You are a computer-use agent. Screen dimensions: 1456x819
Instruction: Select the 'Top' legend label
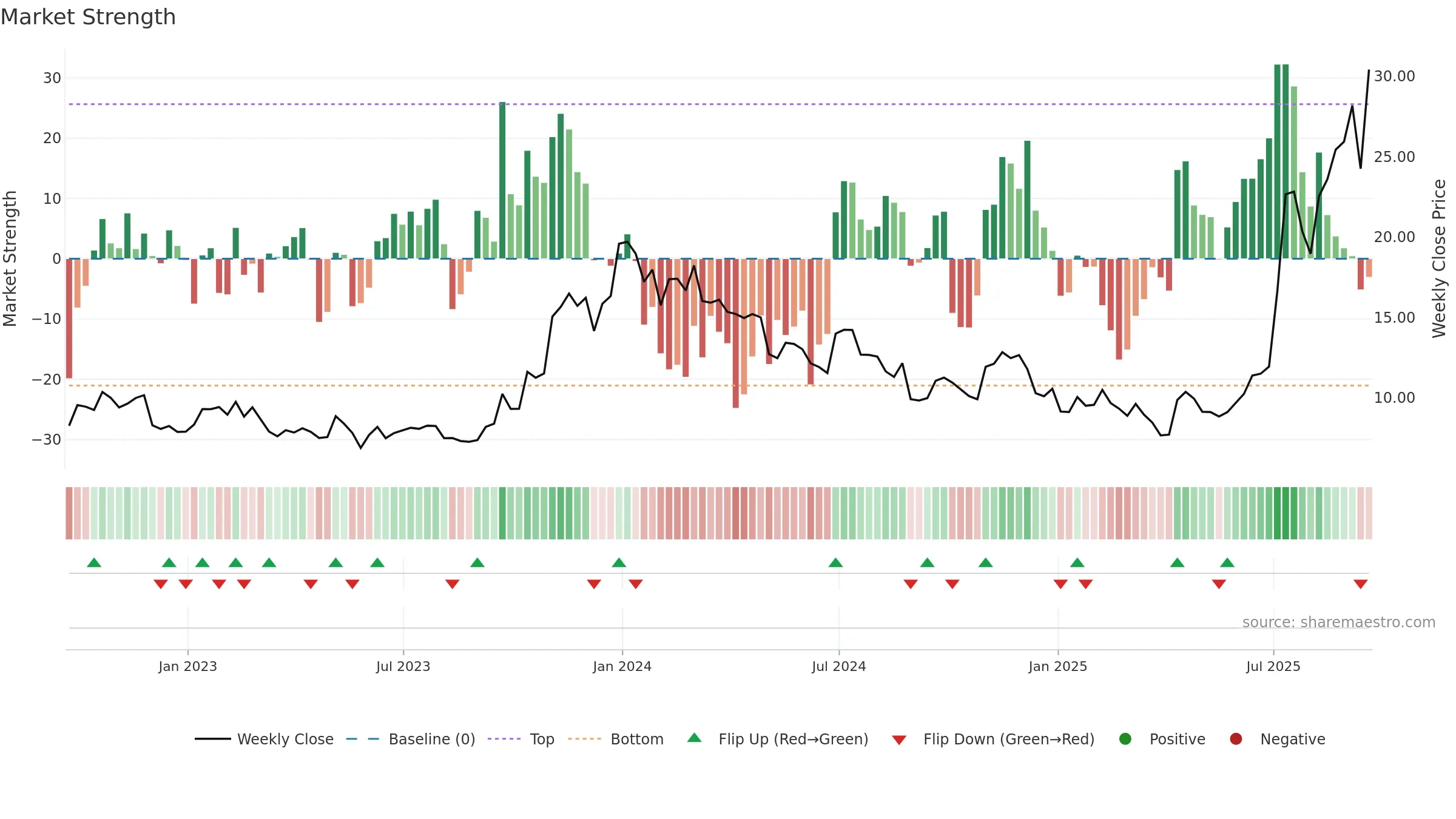click(542, 739)
